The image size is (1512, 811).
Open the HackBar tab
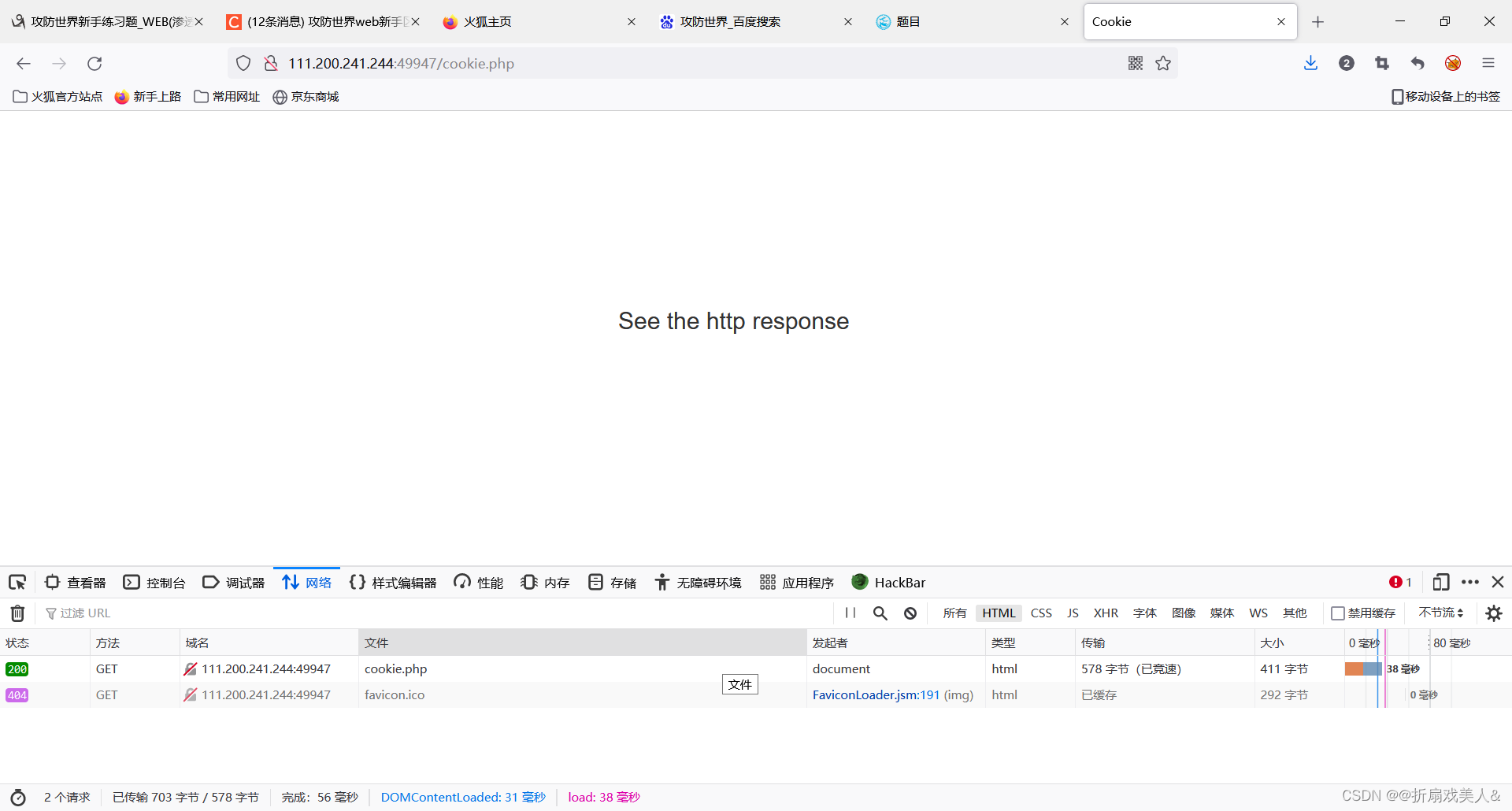889,583
